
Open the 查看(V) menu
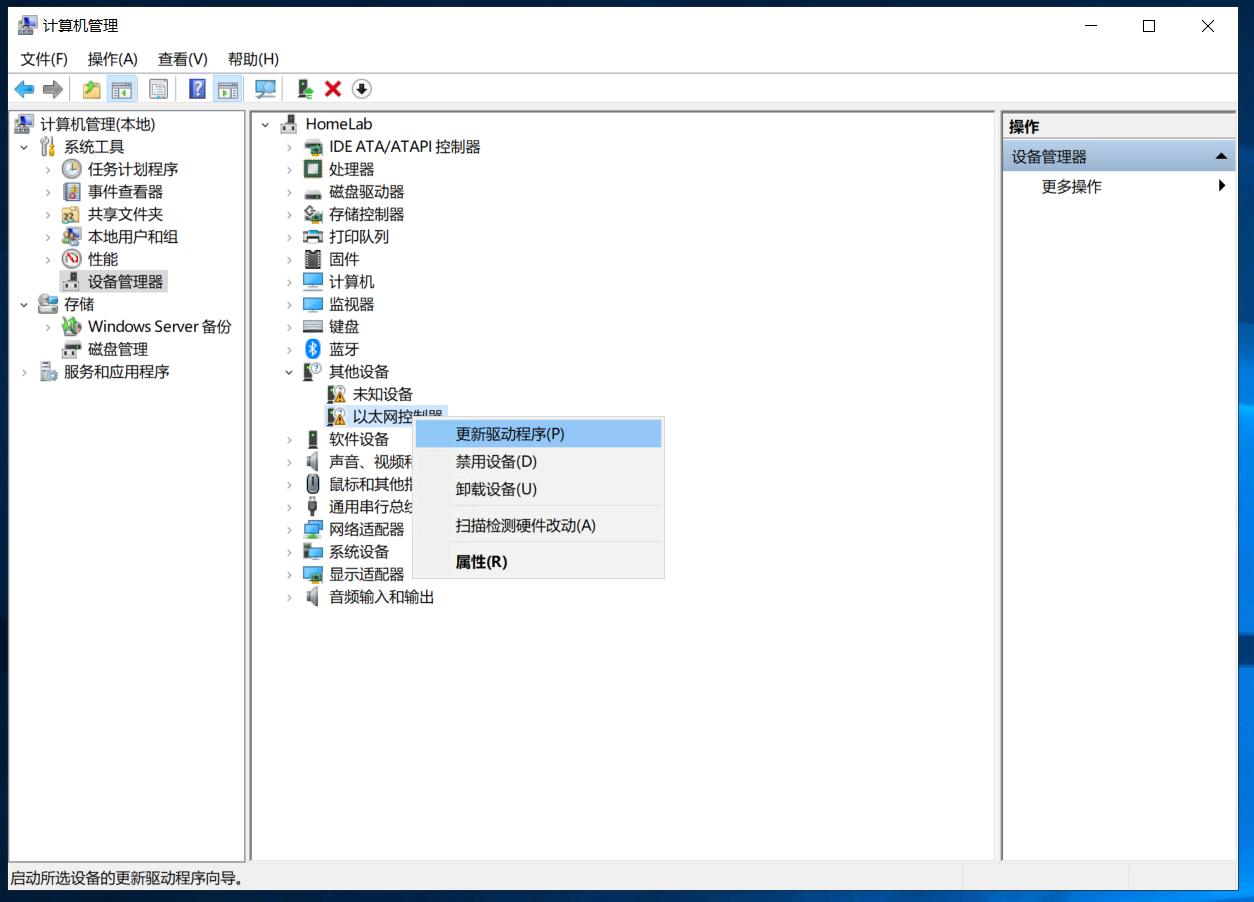click(x=183, y=59)
